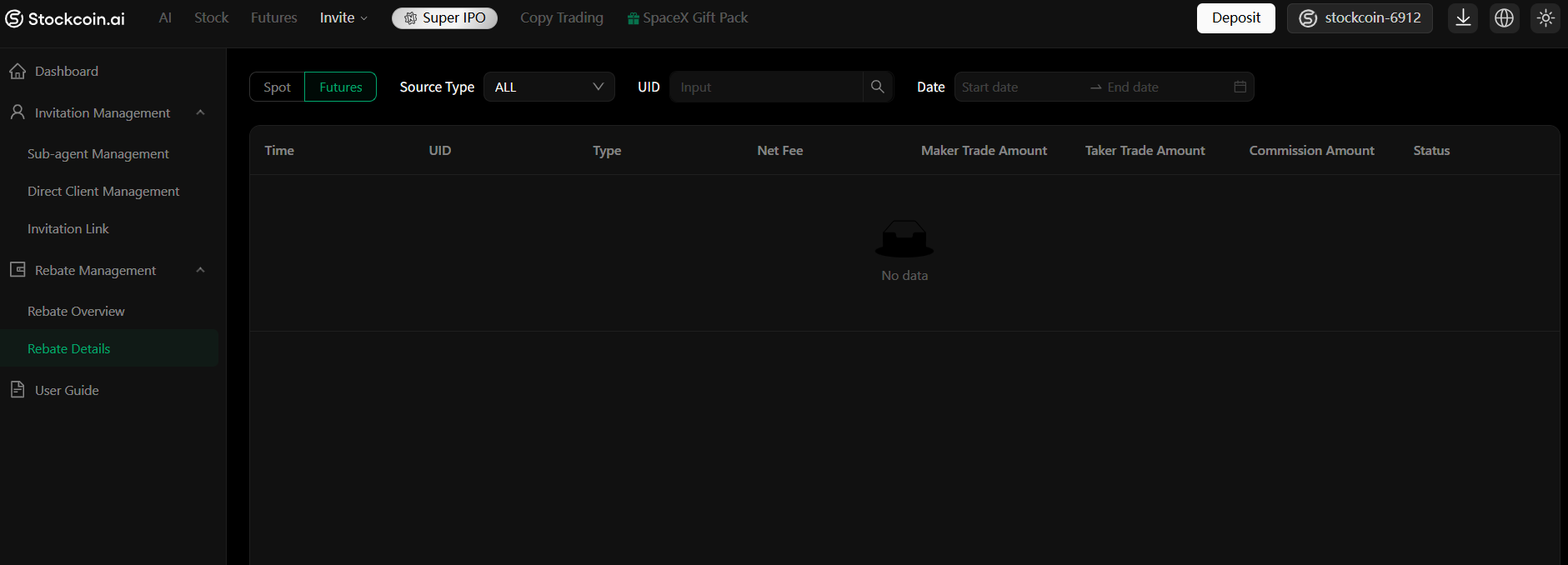1568x565 pixels.
Task: Open the download app icon
Action: [x=1463, y=17]
